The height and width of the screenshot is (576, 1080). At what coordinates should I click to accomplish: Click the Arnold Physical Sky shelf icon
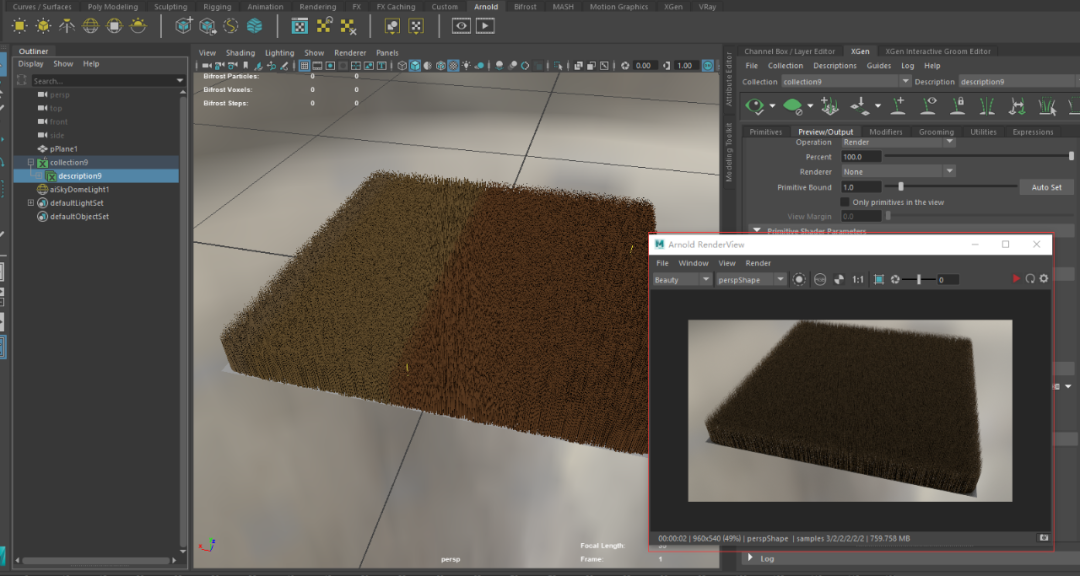pyautogui.click(x=139, y=26)
